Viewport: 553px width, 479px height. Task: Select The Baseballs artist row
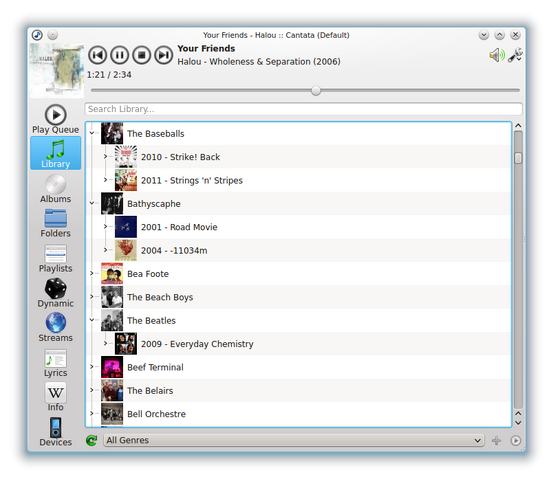pyautogui.click(x=299, y=133)
